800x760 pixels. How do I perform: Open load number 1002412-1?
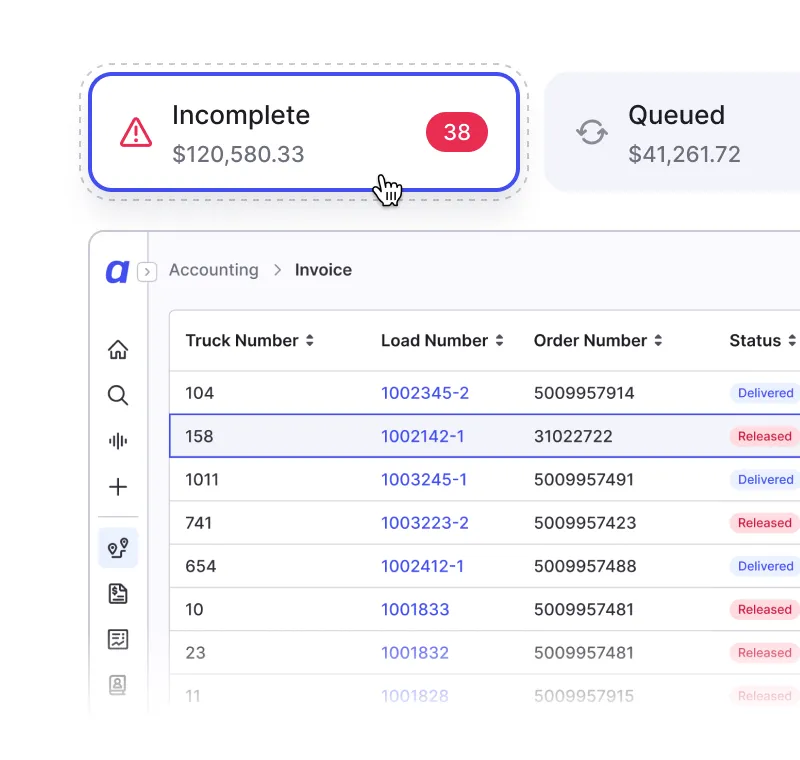coord(422,566)
